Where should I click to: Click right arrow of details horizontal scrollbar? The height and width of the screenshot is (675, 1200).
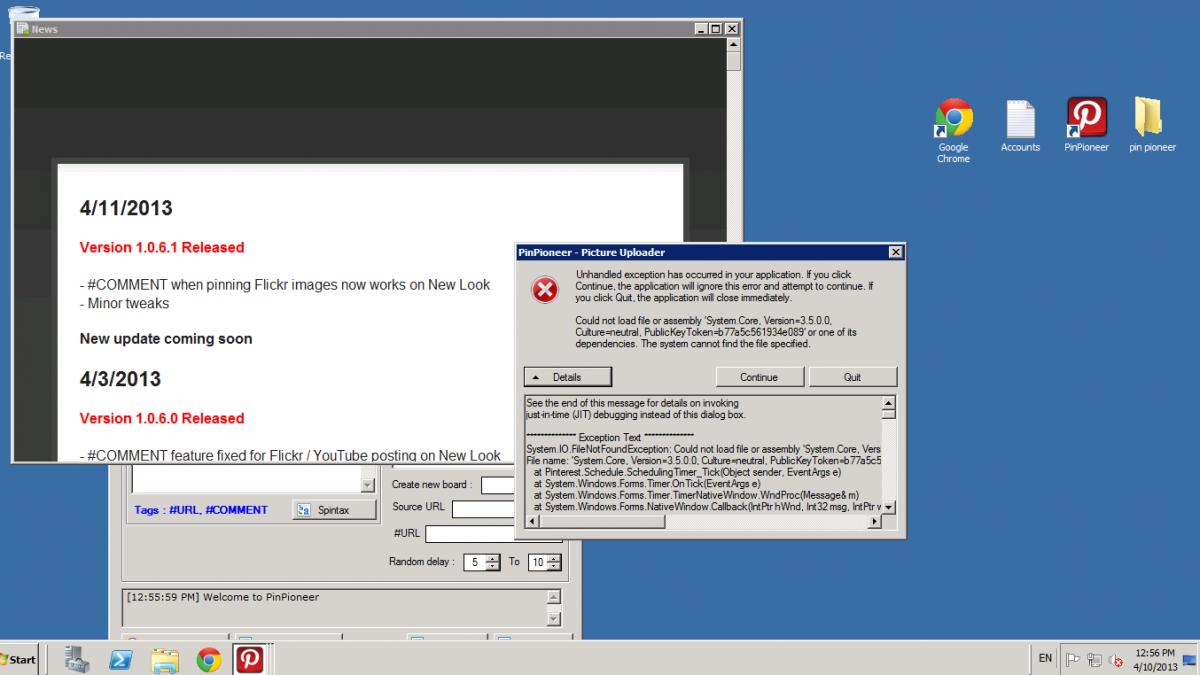(873, 521)
